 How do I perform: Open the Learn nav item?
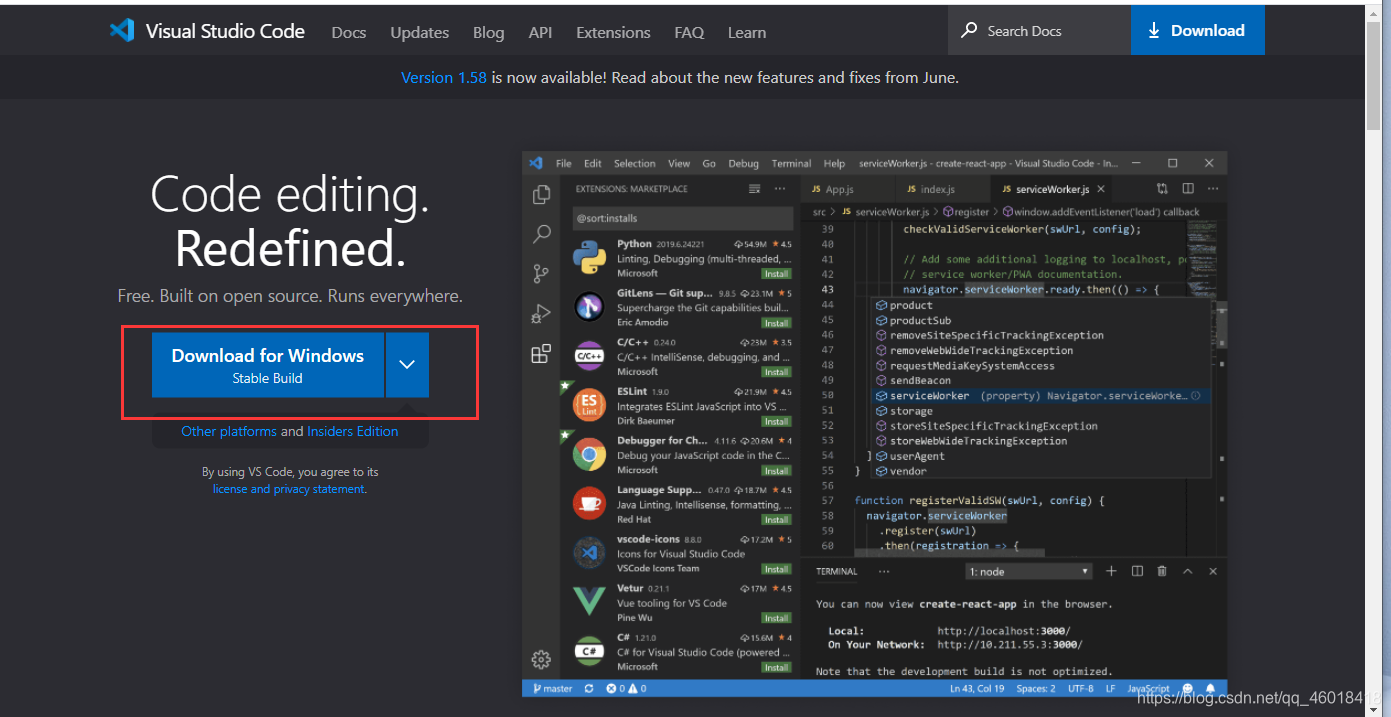tap(747, 32)
